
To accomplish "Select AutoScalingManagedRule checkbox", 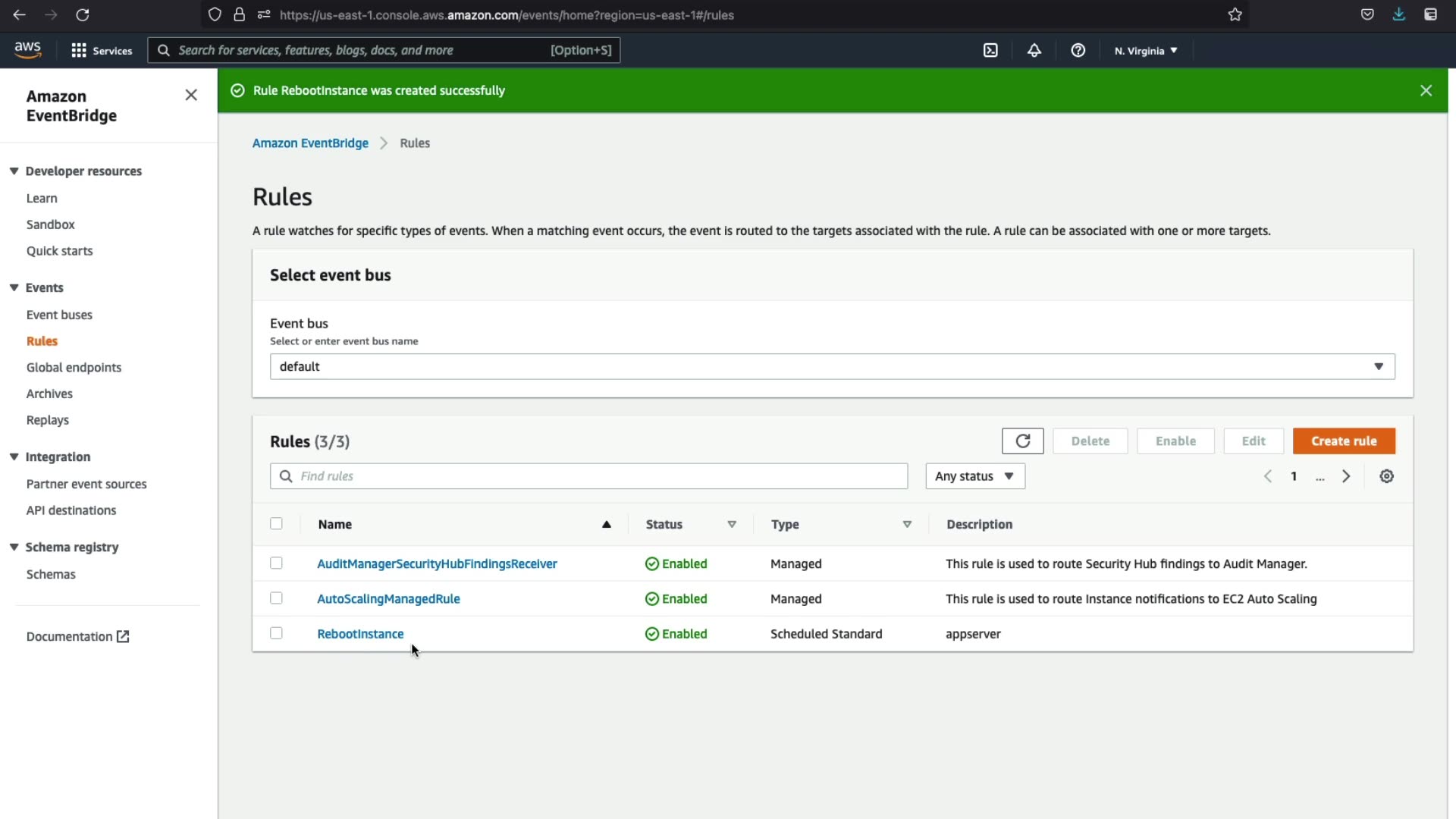I will [276, 598].
